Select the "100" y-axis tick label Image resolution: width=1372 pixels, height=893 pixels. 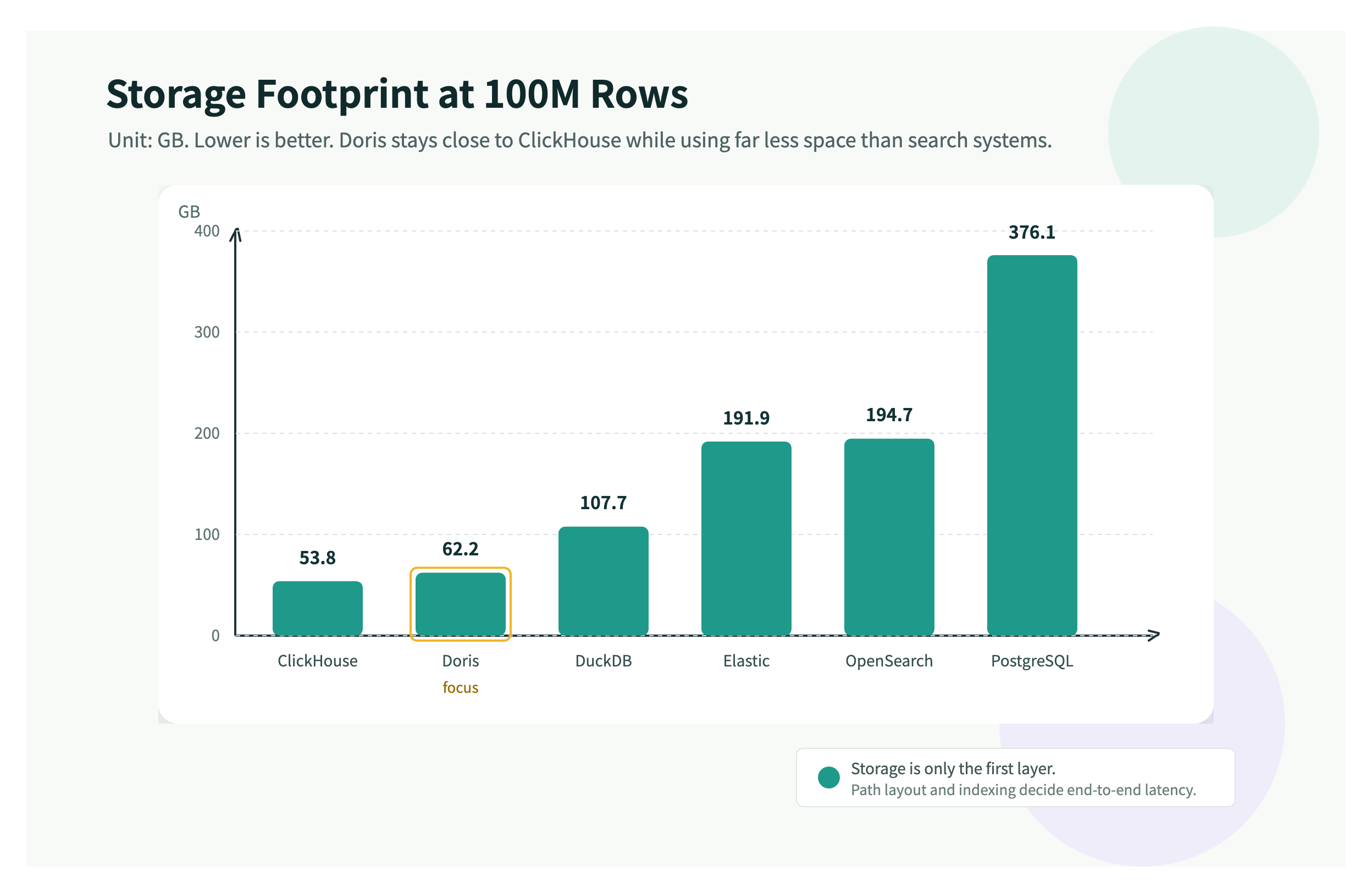tap(207, 534)
